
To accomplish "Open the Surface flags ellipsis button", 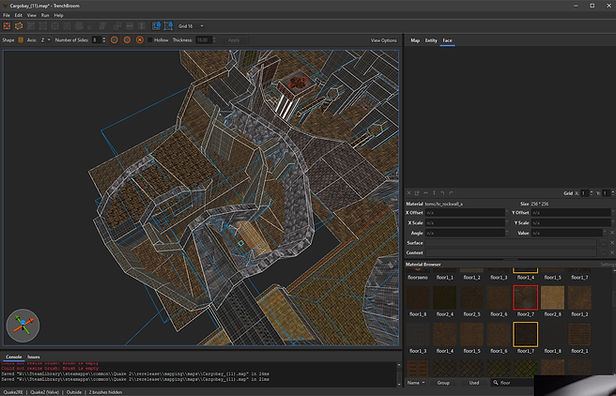I will [604, 243].
